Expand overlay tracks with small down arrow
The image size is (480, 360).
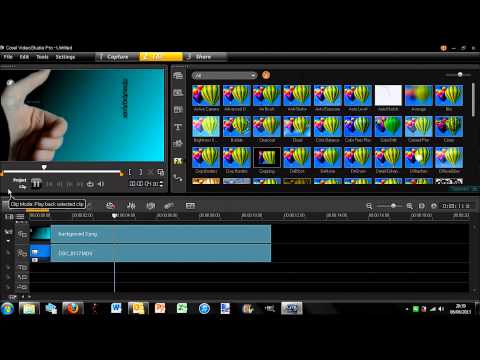coord(8,241)
